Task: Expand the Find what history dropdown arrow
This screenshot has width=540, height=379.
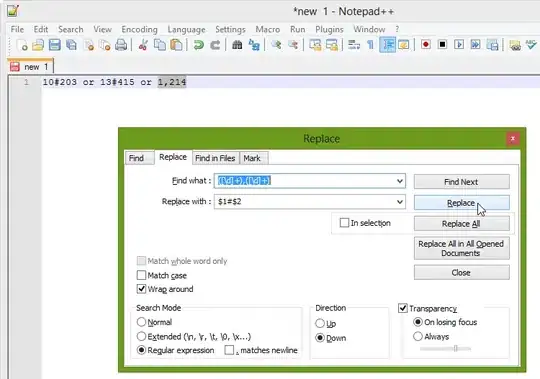Action: [399, 181]
